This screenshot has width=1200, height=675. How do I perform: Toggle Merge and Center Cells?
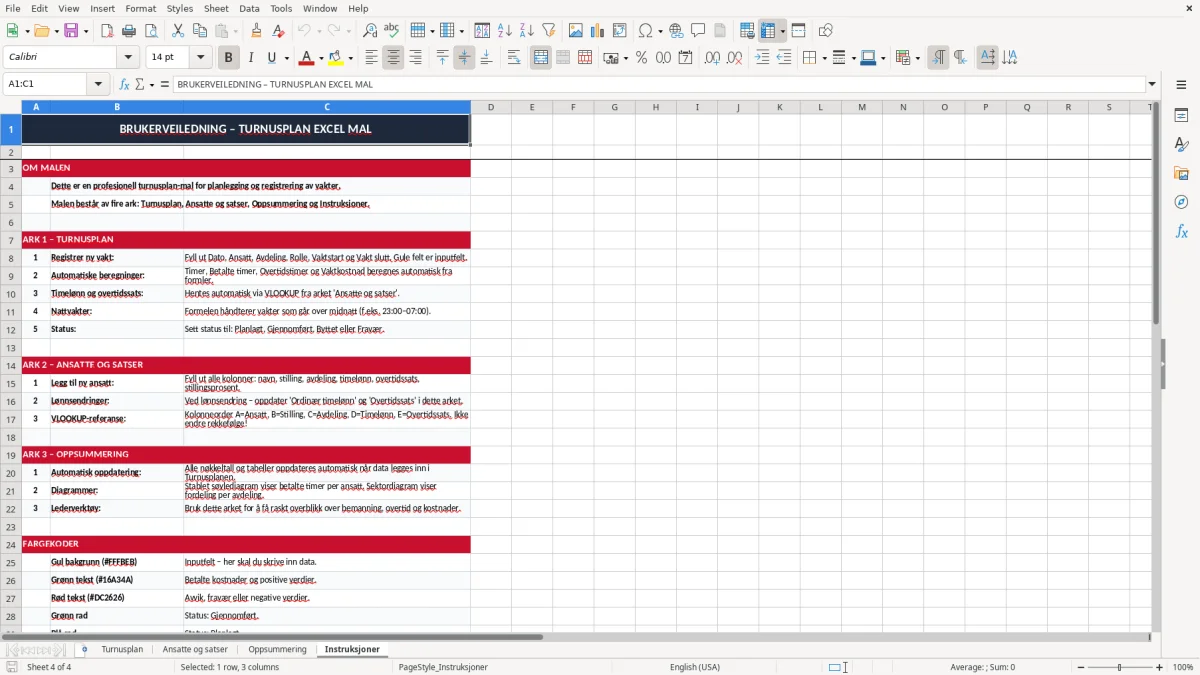click(541, 58)
